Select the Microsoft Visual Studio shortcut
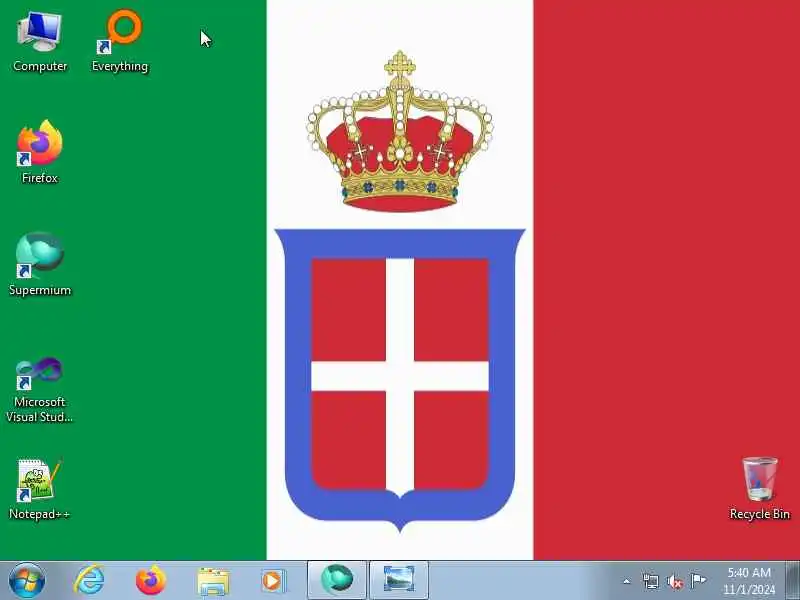The image size is (800, 600). [40, 390]
